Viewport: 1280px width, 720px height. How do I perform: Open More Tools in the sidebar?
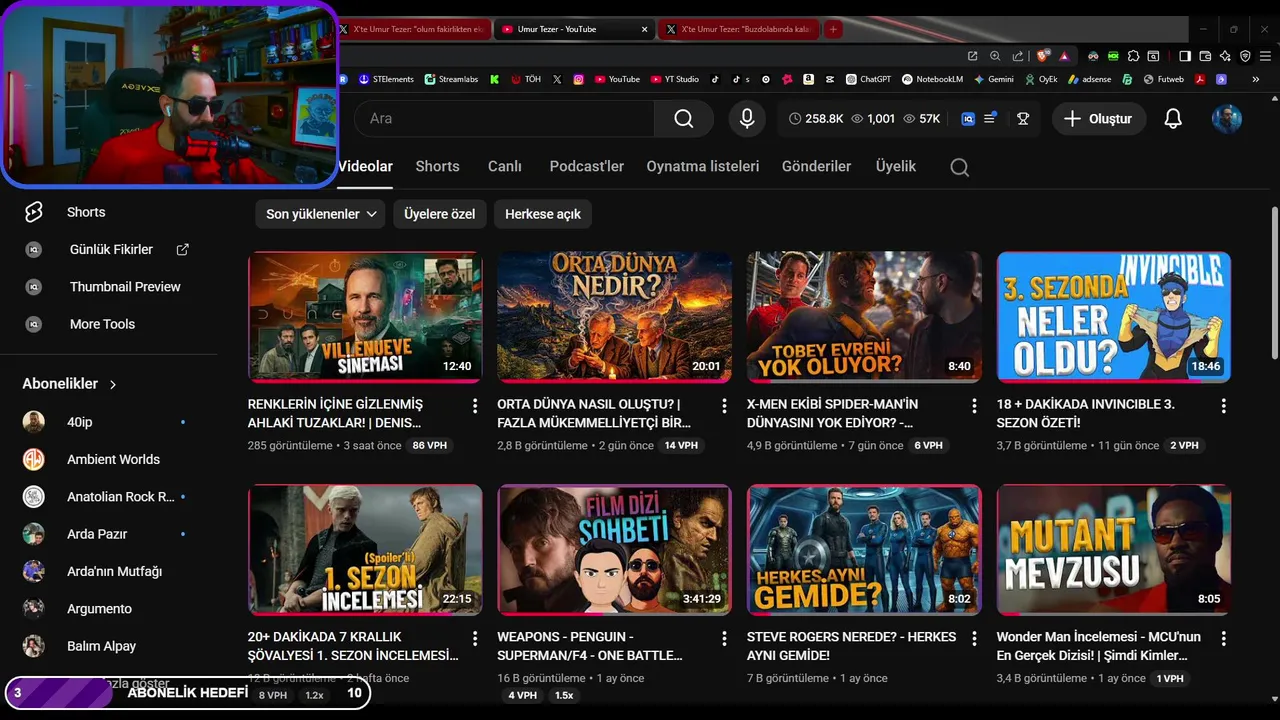click(102, 324)
